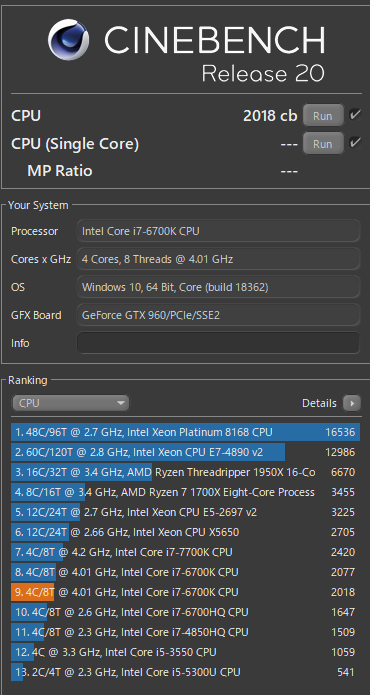Toggle the CPU (Single Core) test checkbox
370x695 pixels.
[355, 143]
